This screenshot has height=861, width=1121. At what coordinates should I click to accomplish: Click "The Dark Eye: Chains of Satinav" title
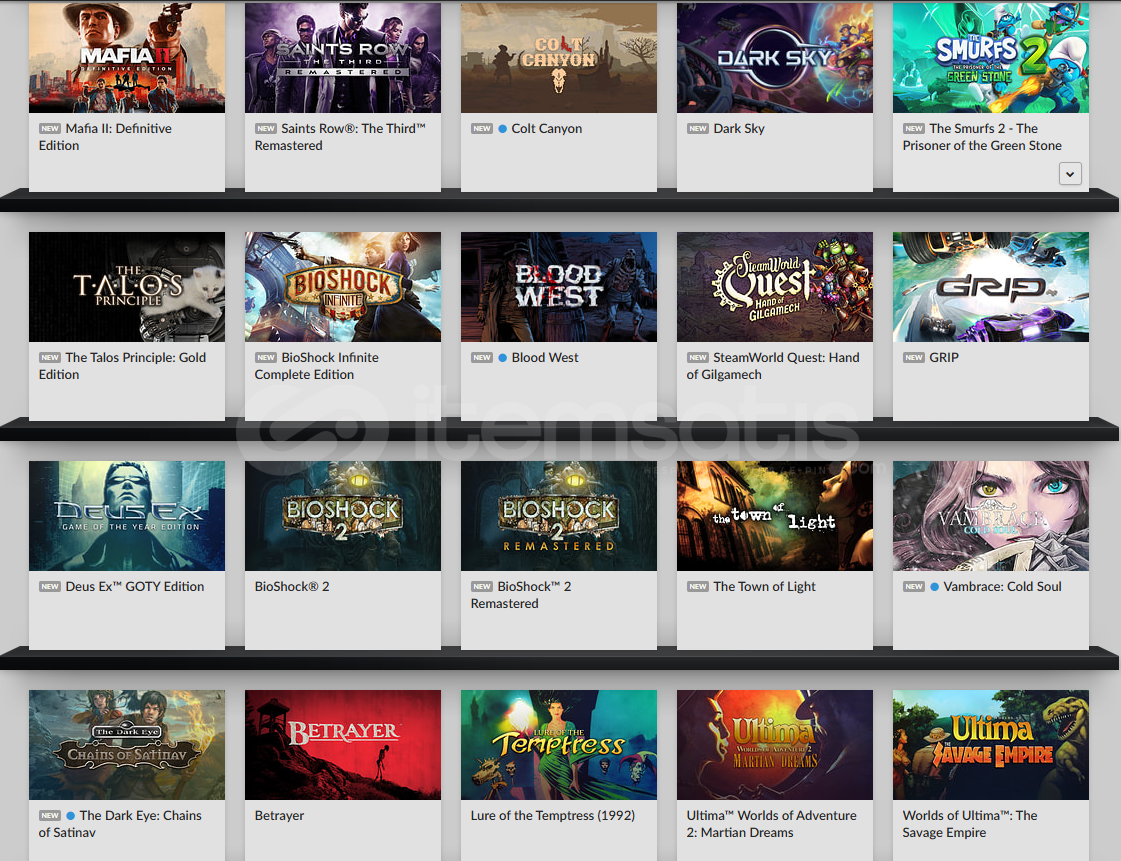(x=120, y=824)
